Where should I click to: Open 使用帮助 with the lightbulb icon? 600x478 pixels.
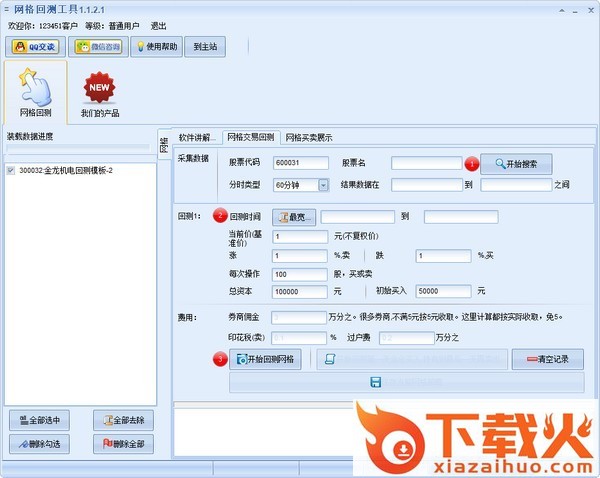(x=155, y=46)
